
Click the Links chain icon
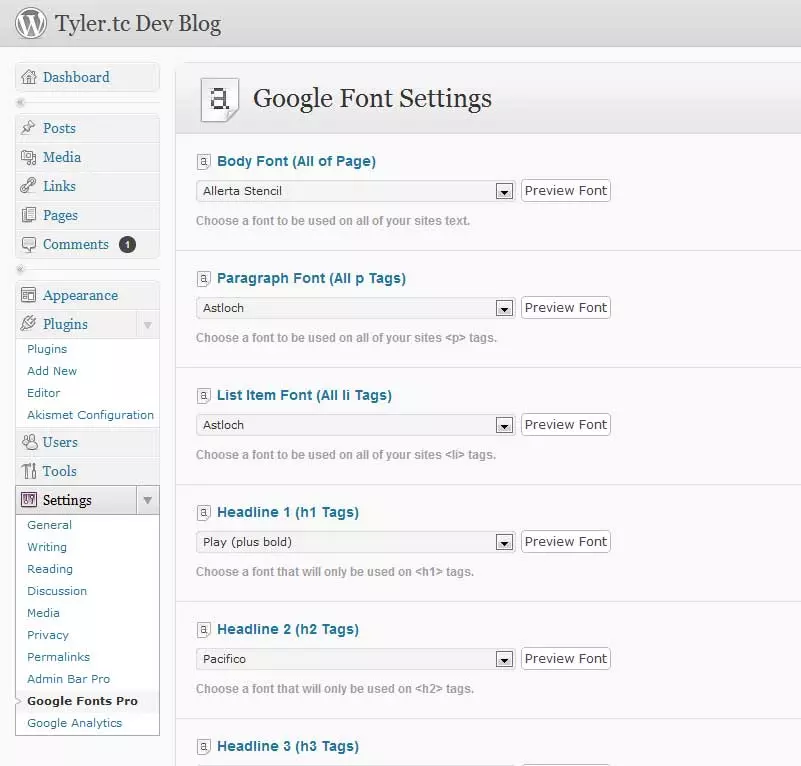28,185
